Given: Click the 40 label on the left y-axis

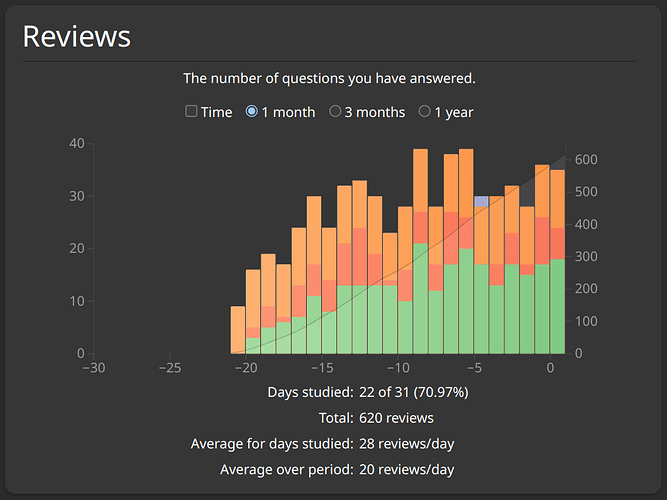Looking at the screenshot, I should coord(75,143).
